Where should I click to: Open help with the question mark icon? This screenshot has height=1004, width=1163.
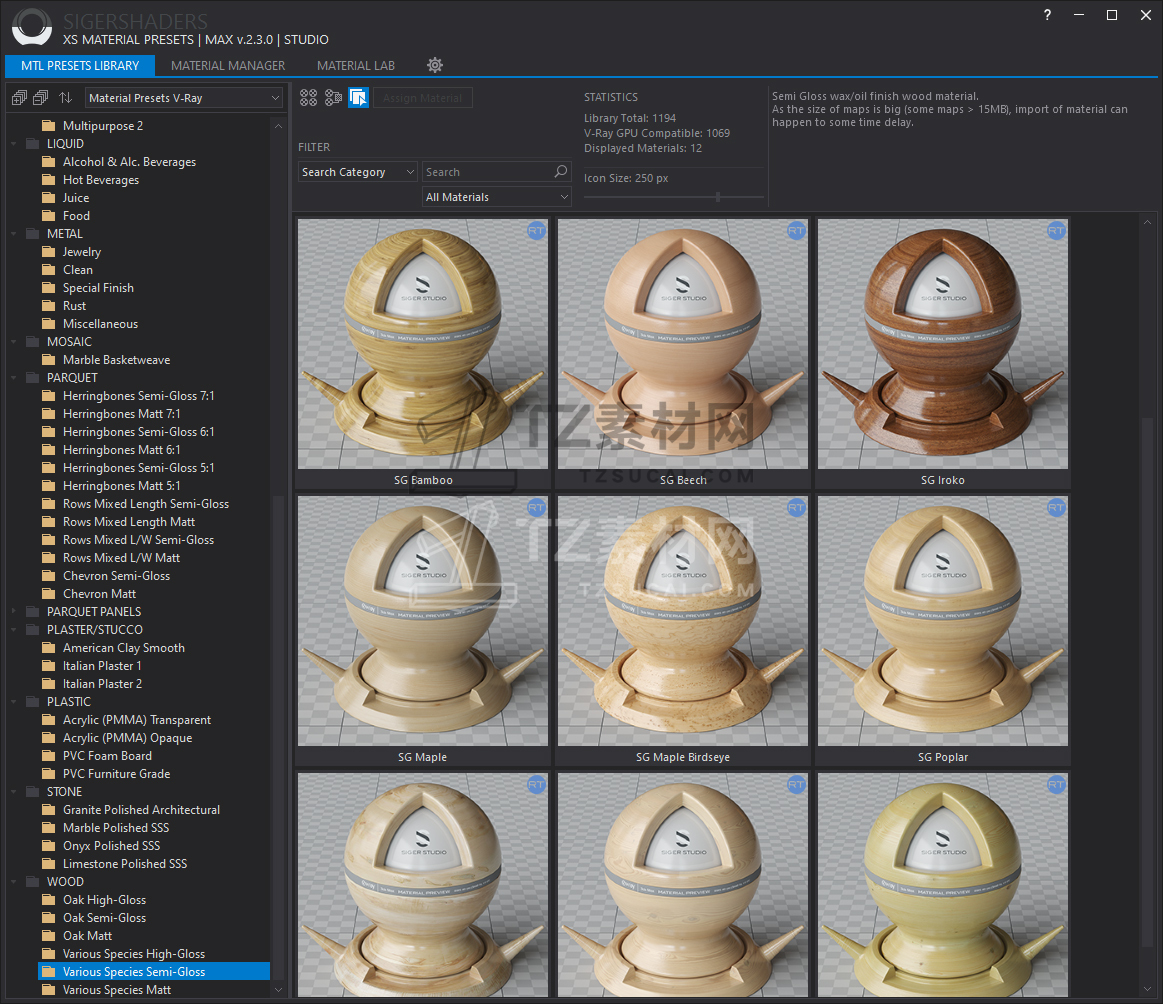1047,15
